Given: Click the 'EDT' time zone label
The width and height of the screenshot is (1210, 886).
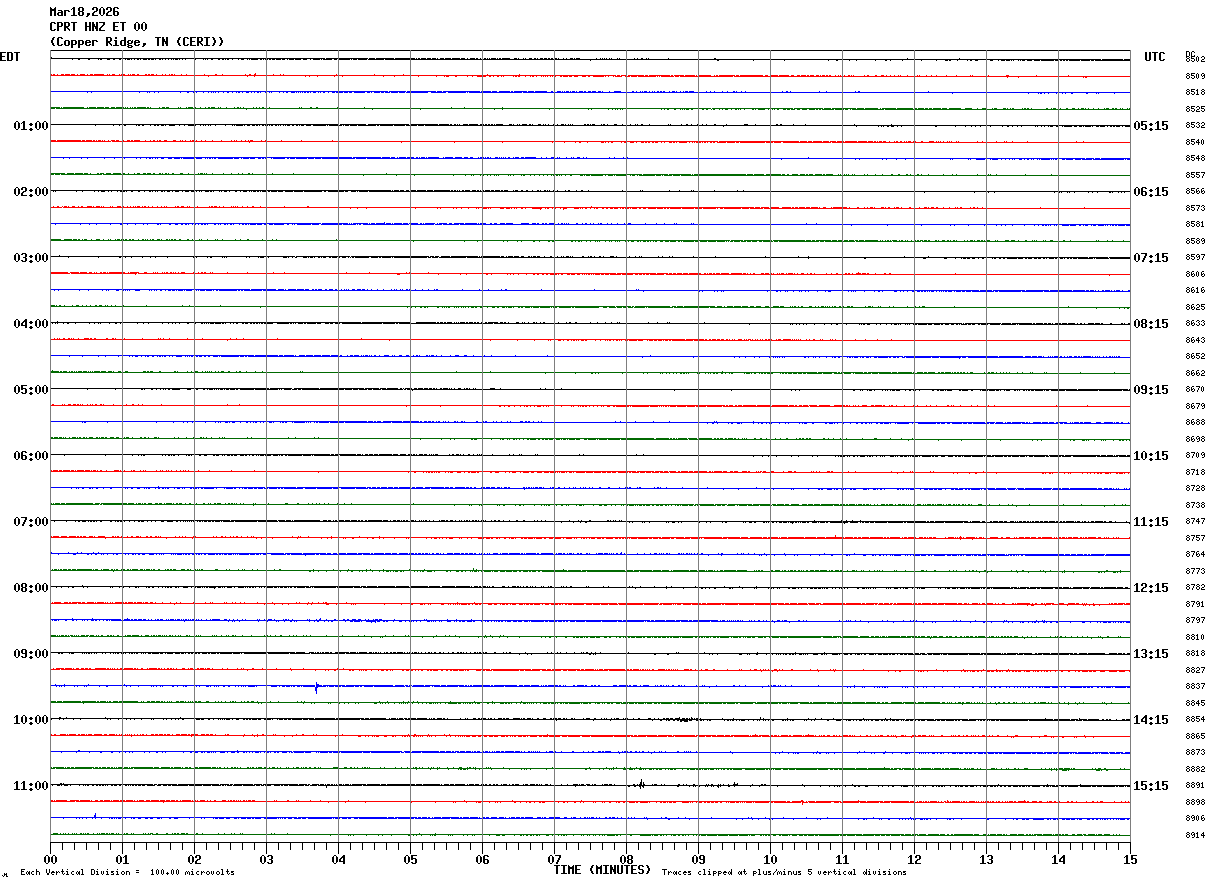Looking at the screenshot, I should click(x=10, y=57).
